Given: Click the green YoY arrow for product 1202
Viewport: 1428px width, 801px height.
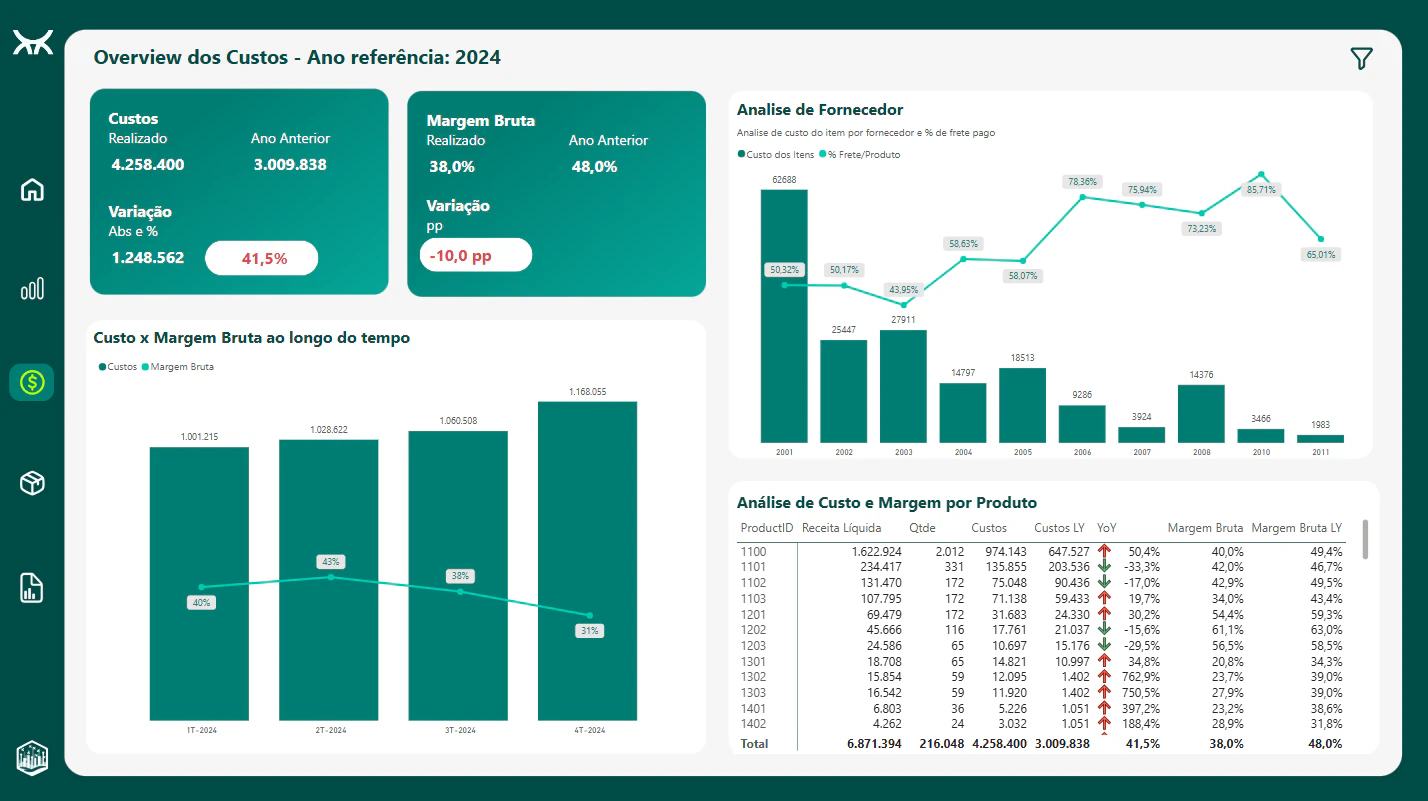Looking at the screenshot, I should point(1104,629).
